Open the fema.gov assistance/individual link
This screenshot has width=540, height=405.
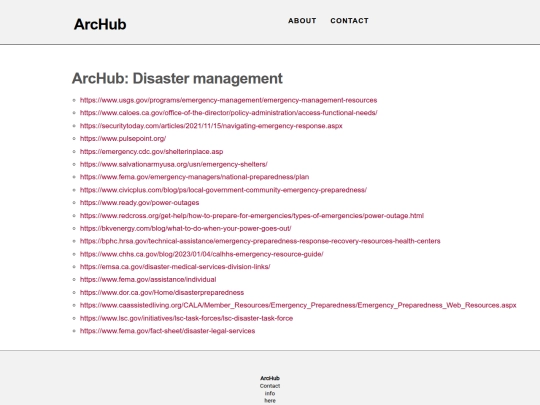pyautogui.click(x=148, y=279)
